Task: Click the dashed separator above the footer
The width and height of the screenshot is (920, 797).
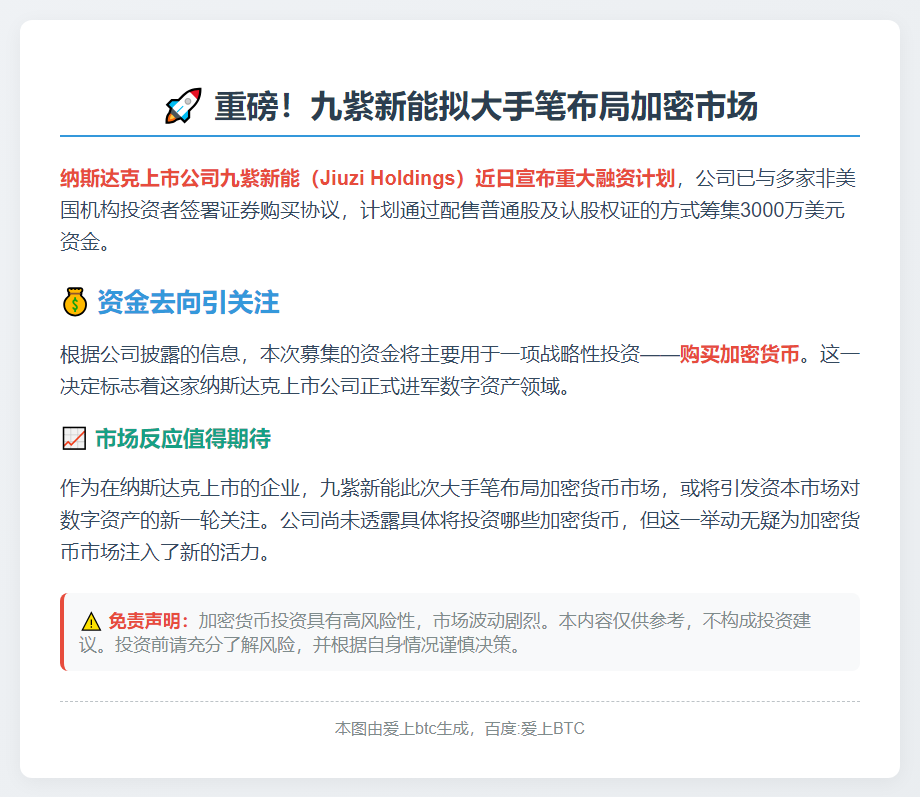Action: point(460,701)
